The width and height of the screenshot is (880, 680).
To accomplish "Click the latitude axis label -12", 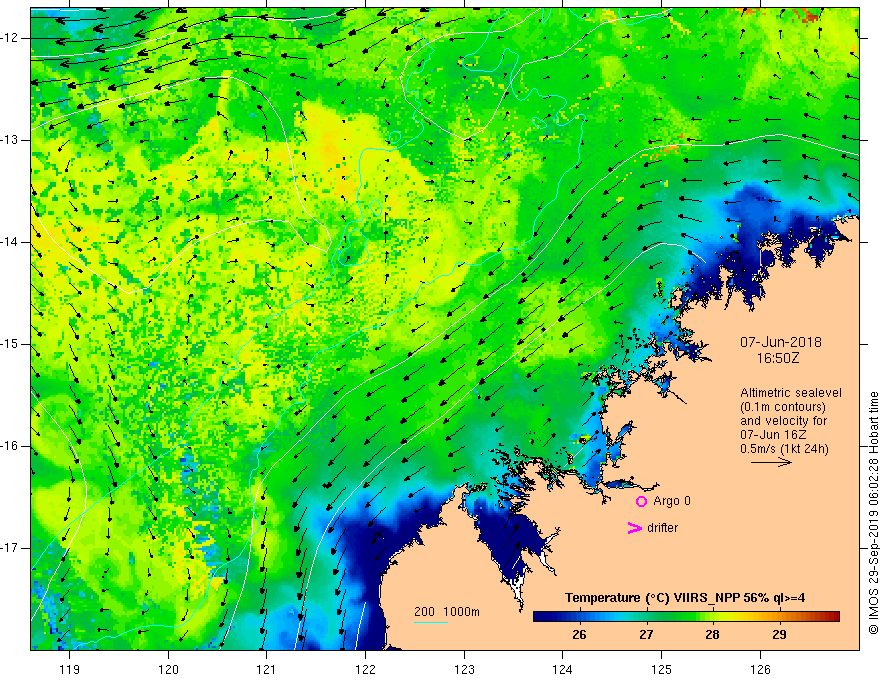I will click(10, 38).
